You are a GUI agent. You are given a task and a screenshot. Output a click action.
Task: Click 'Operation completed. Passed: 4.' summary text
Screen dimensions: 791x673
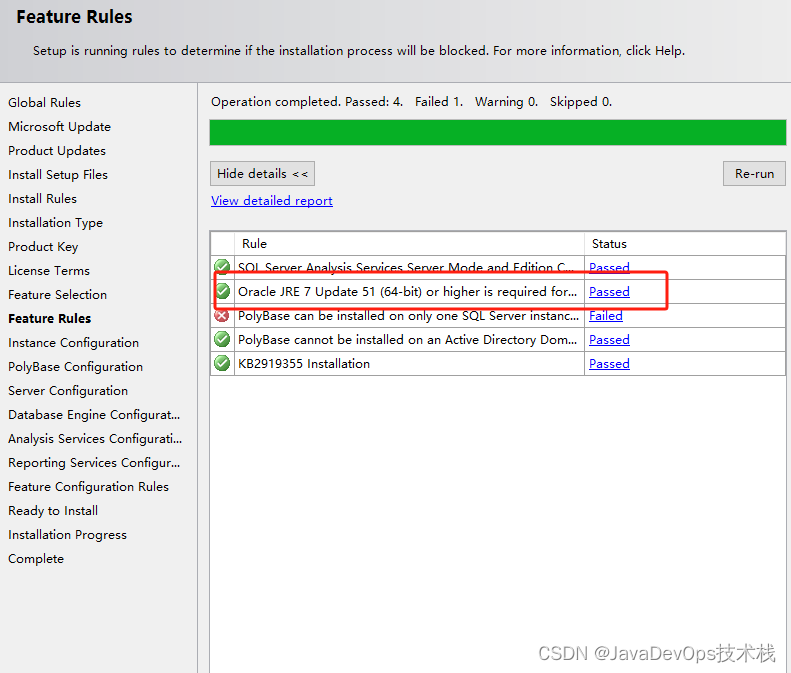coord(307,102)
